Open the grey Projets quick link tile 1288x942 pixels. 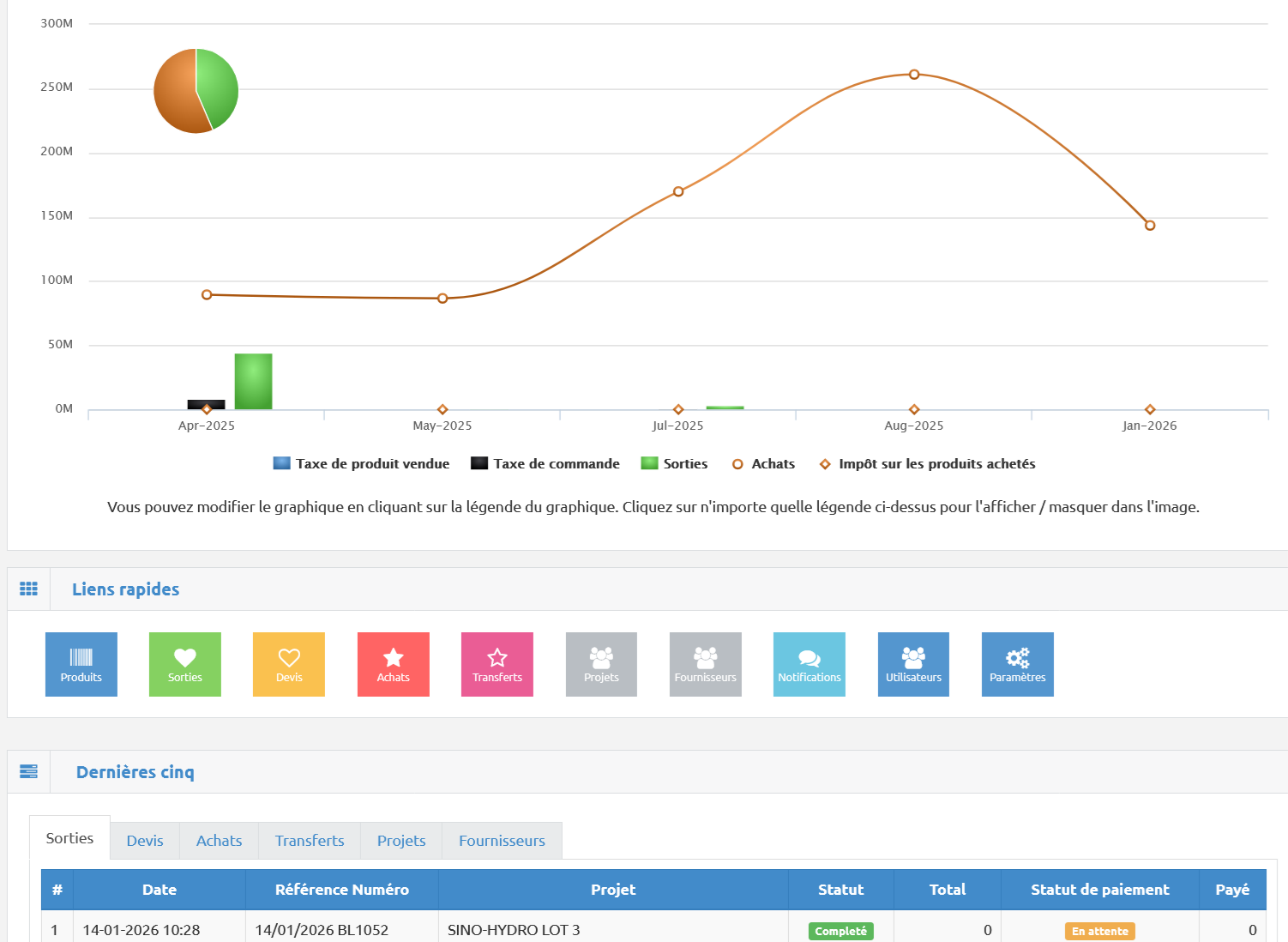tap(601, 664)
